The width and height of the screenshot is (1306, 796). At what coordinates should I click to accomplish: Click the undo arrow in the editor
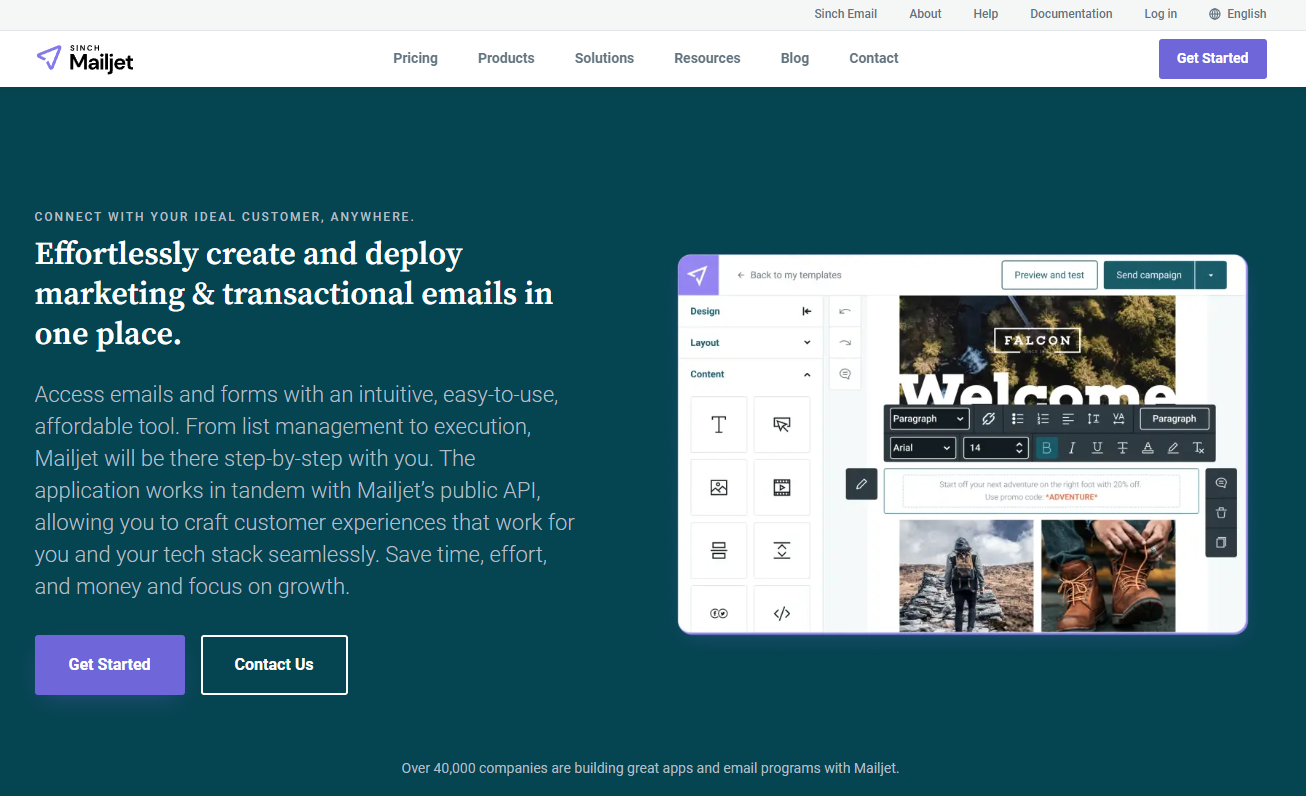(845, 311)
